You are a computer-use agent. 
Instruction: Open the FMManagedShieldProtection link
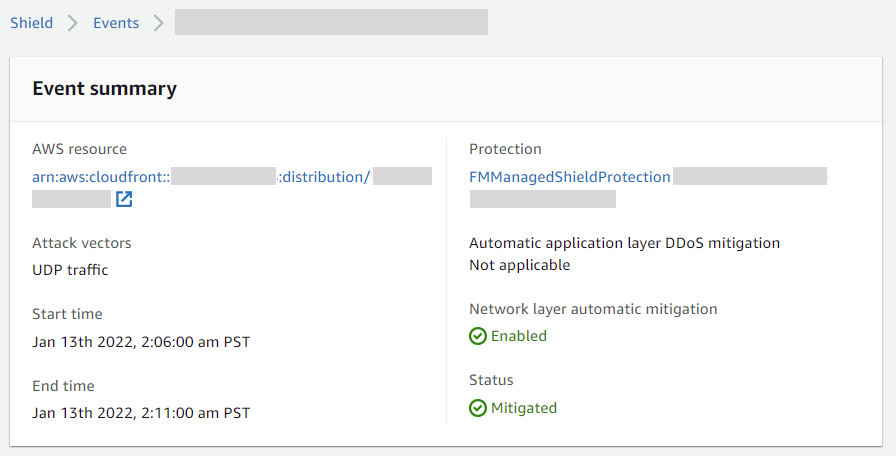[570, 177]
